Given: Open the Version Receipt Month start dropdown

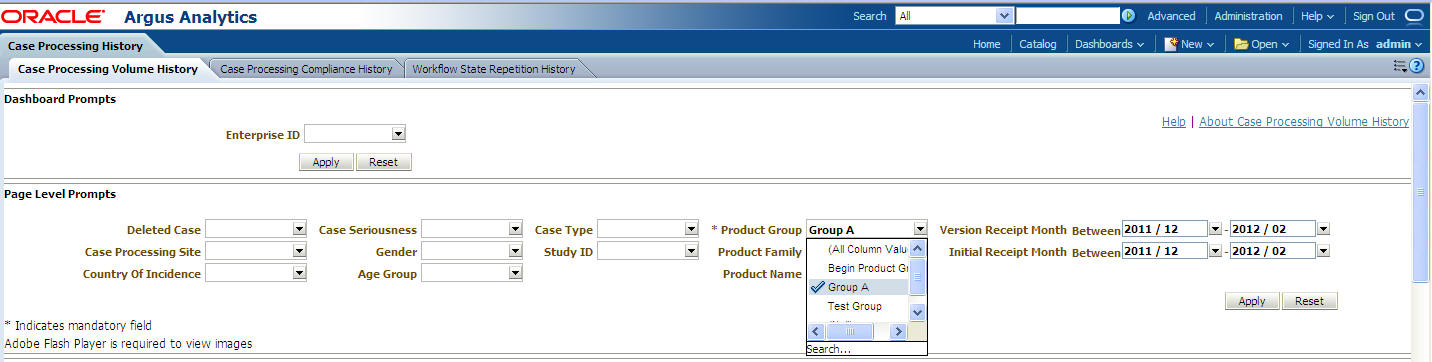Looking at the screenshot, I should (1216, 229).
